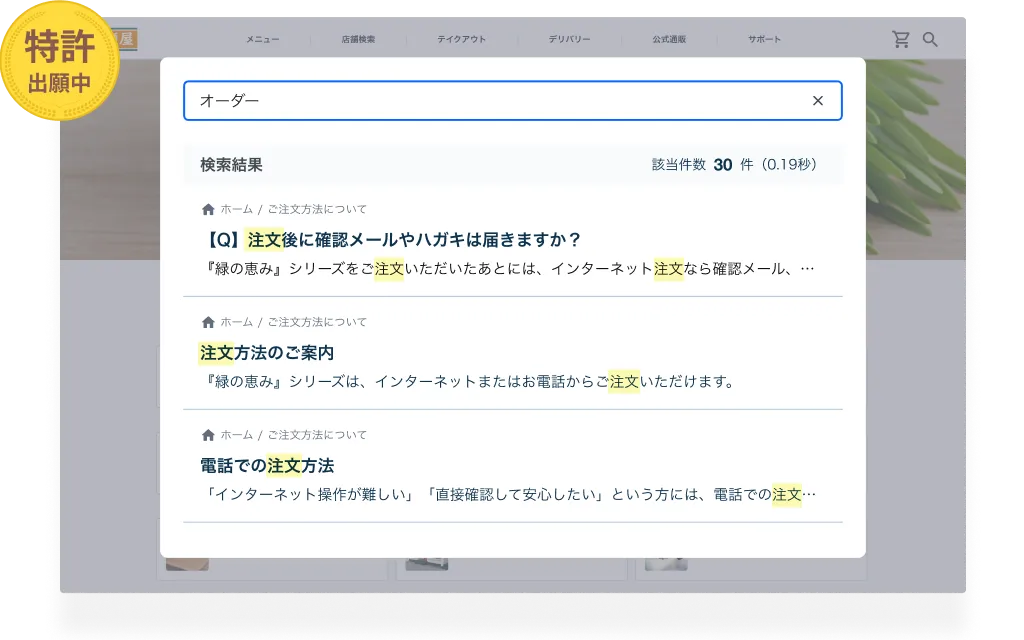Open the サポート navigation item
Viewport: 1024px width, 640px height.
[x=763, y=39]
